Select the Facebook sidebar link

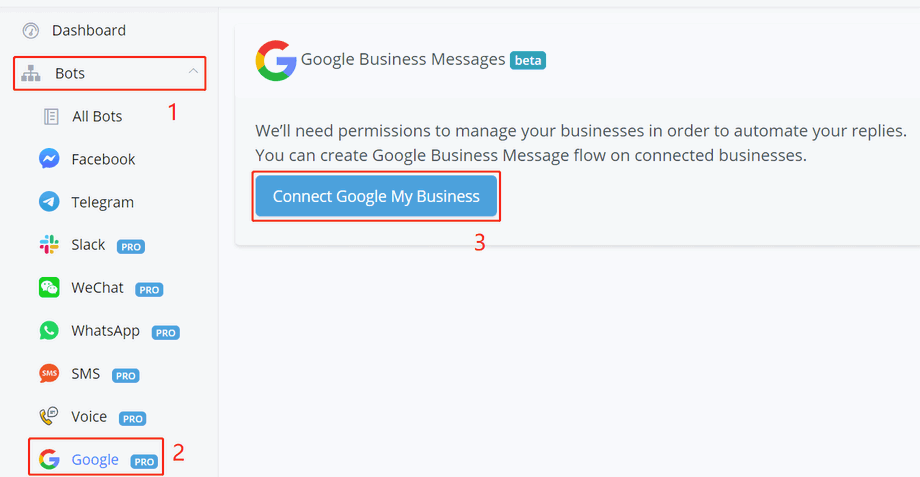103,159
